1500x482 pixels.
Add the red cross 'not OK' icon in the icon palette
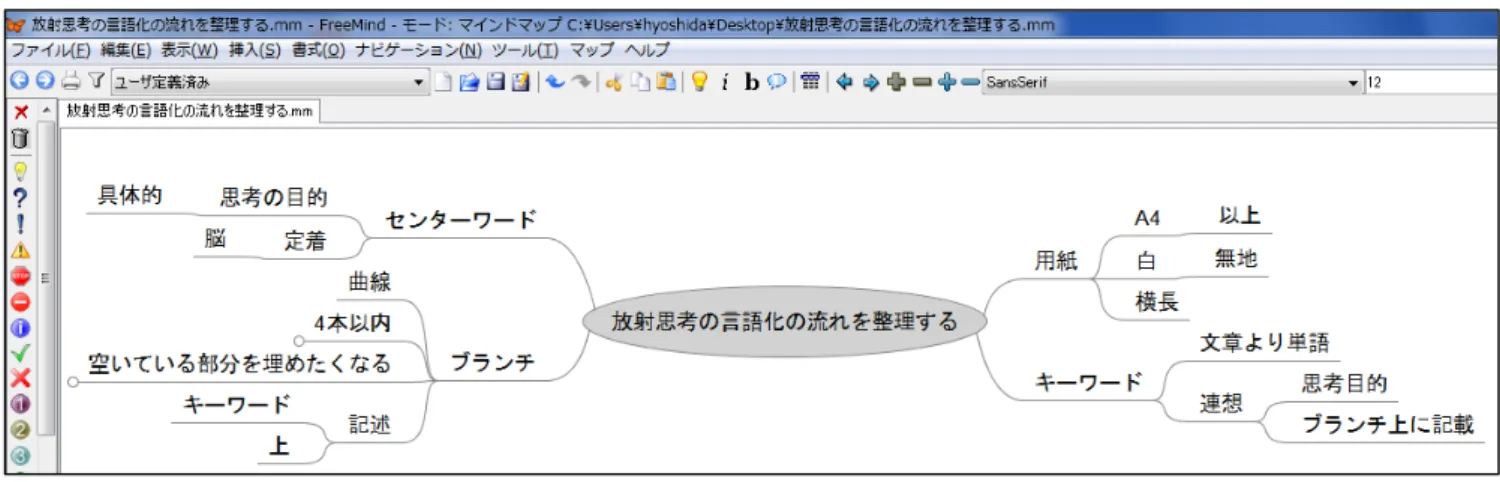(x=20, y=378)
